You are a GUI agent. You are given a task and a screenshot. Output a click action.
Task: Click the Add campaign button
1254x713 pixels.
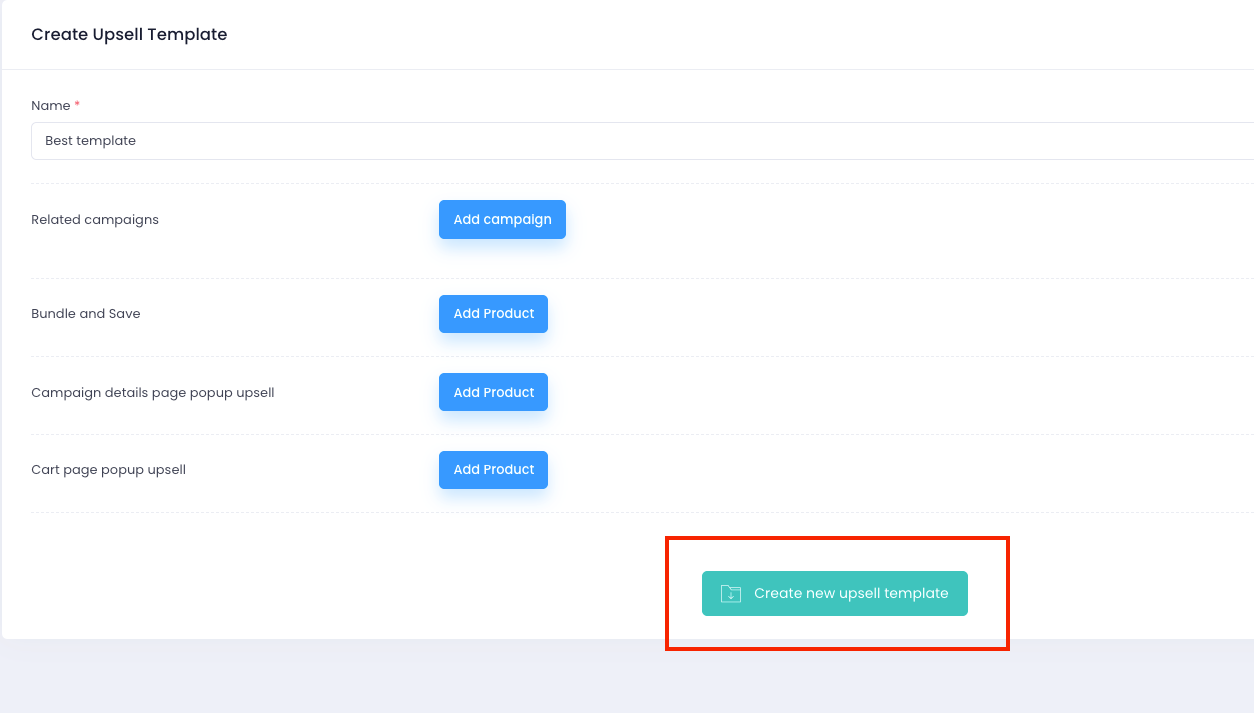click(502, 219)
